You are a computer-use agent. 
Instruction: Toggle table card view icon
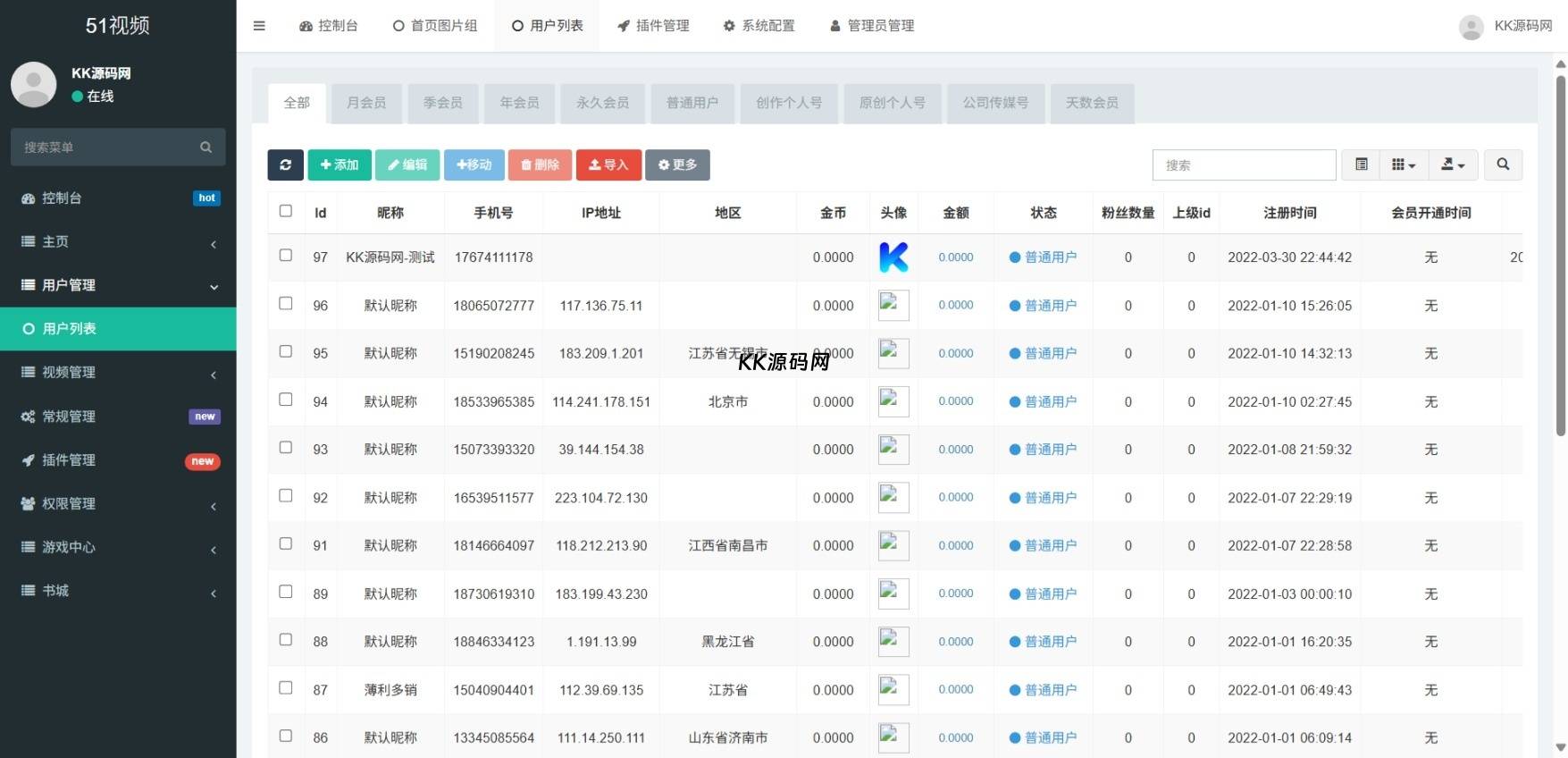click(1361, 164)
